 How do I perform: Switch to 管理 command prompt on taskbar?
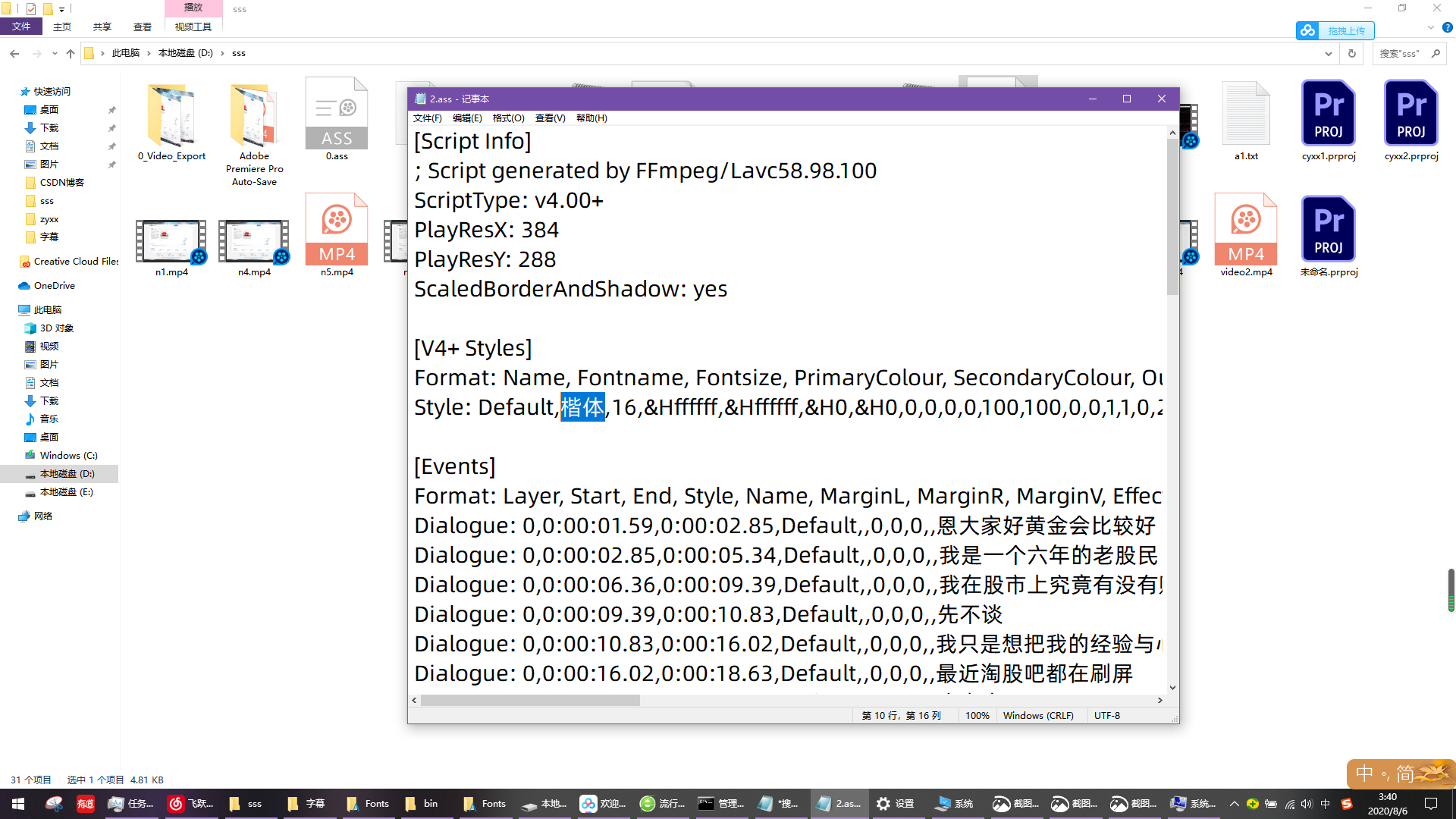(720, 804)
